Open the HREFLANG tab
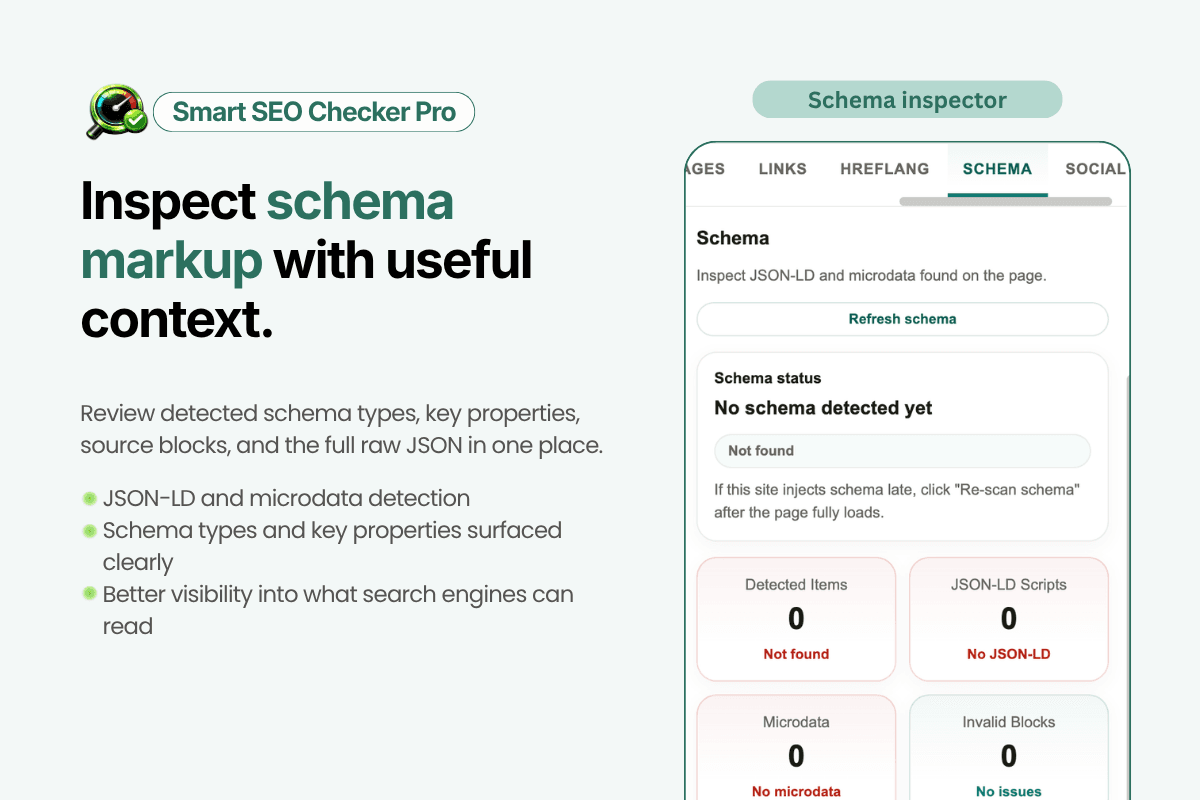 click(884, 169)
